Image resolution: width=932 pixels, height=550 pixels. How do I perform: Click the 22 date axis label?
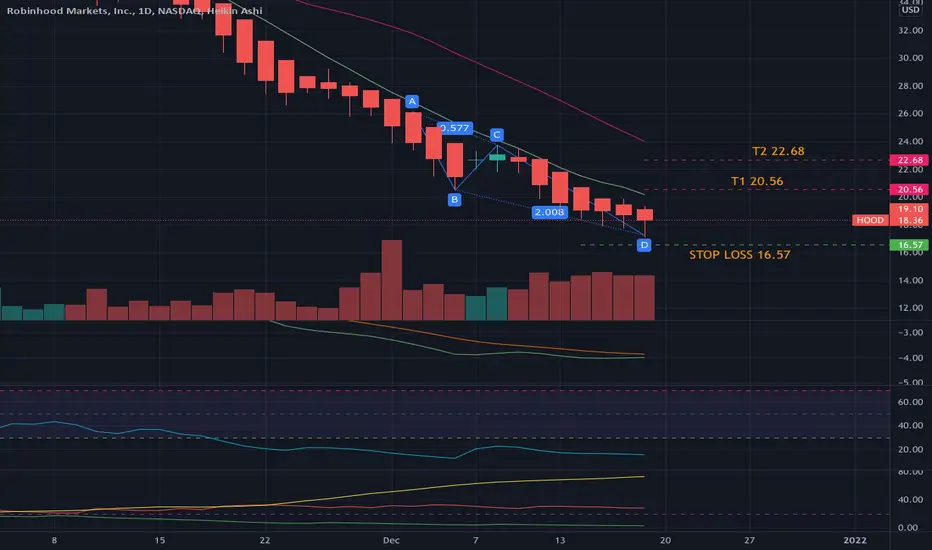pos(265,540)
